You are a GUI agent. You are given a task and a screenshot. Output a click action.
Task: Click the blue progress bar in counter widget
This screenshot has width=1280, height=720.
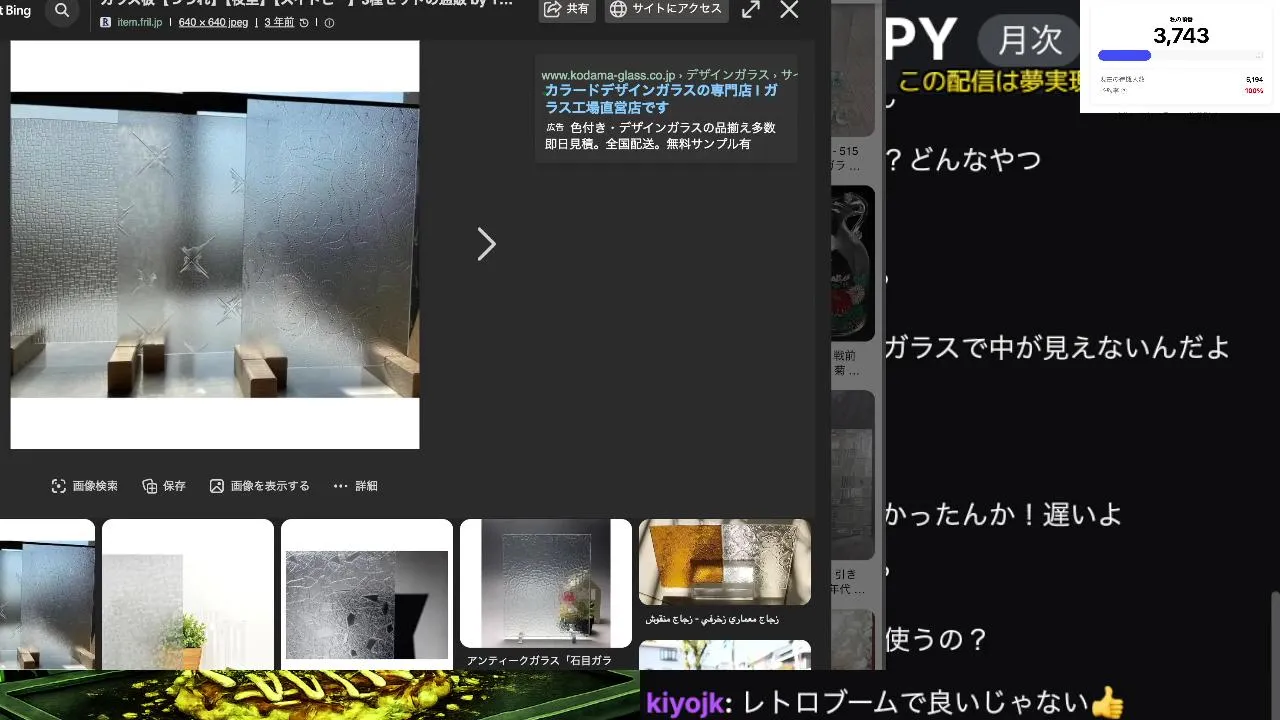1125,56
